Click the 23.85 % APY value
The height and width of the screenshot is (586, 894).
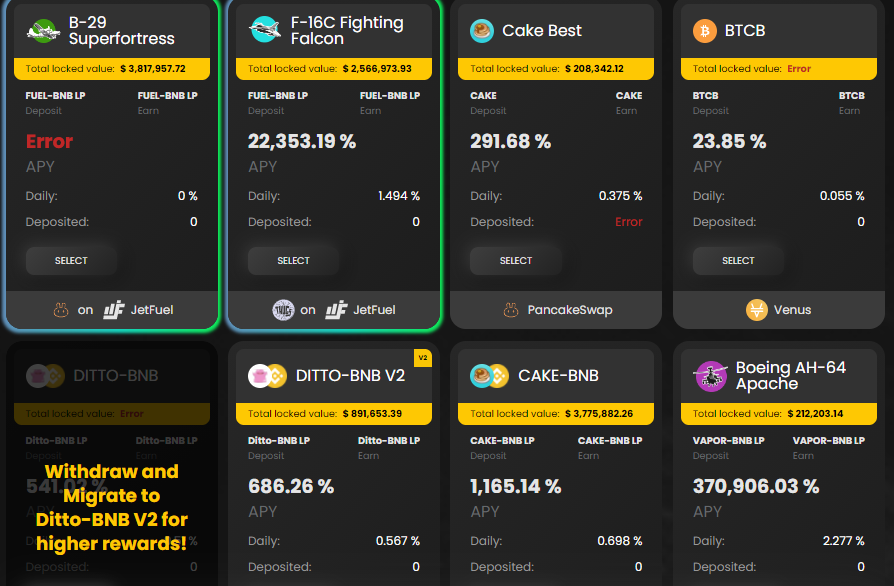coord(729,141)
